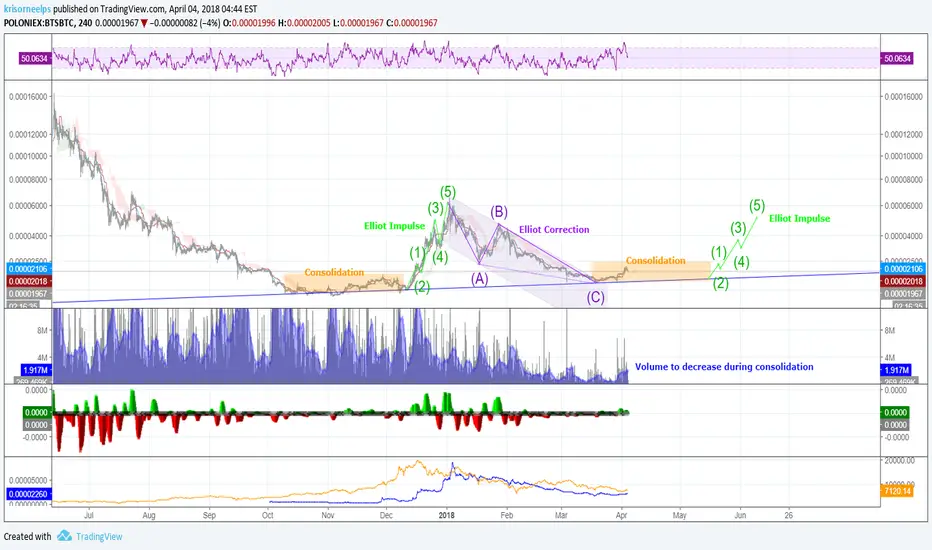932x550 pixels.
Task: Click the red down-triangle price change icon
Action: pyautogui.click(x=144, y=23)
